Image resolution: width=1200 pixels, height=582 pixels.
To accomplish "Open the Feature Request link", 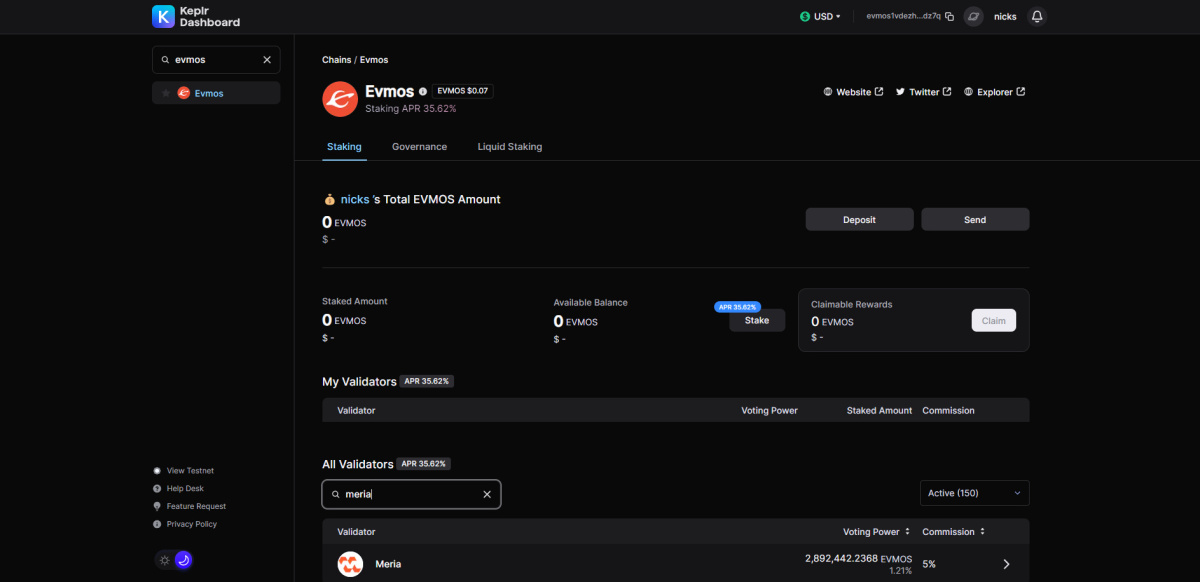I will coord(189,507).
